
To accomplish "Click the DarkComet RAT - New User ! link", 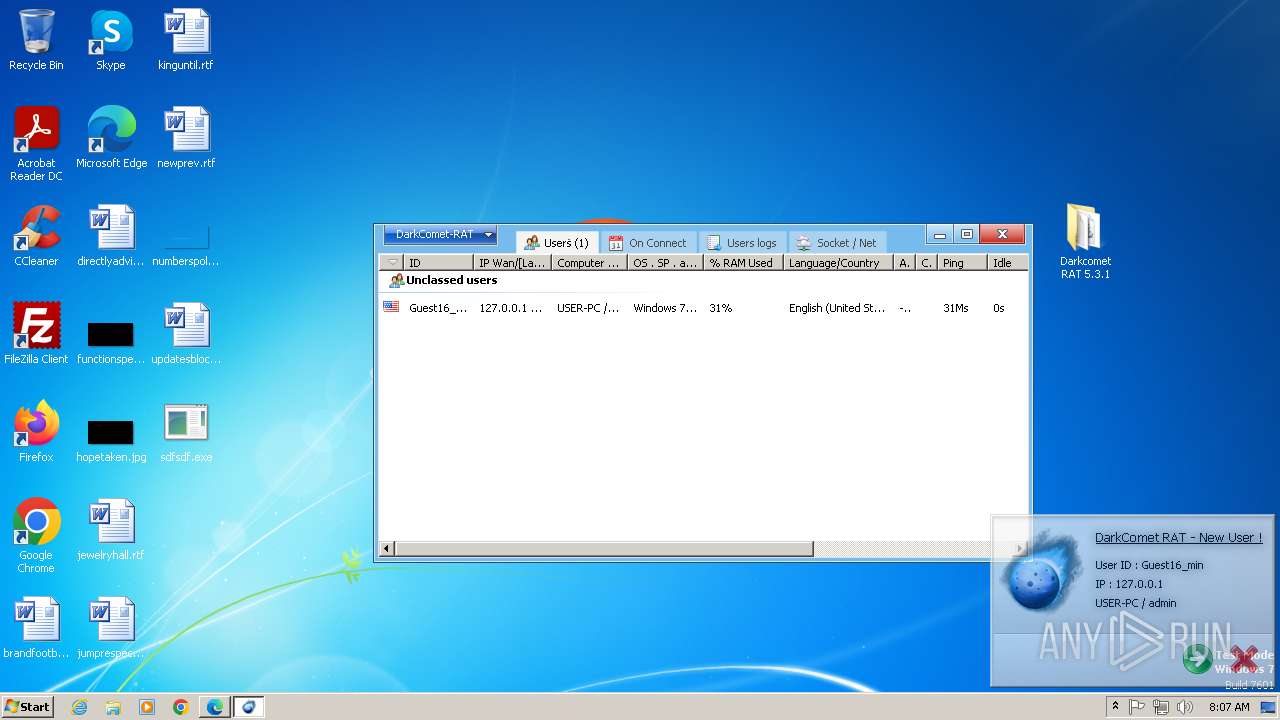I will point(1178,538).
